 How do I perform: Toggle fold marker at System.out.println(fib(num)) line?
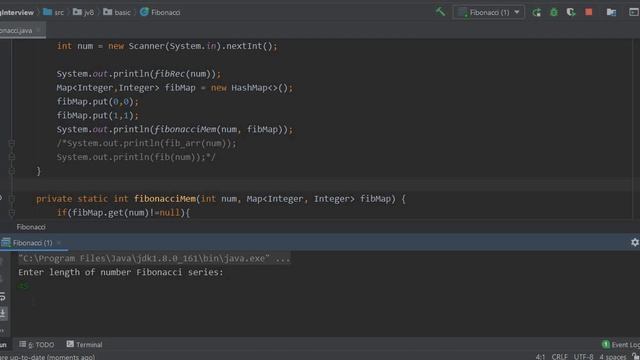coord(11,157)
